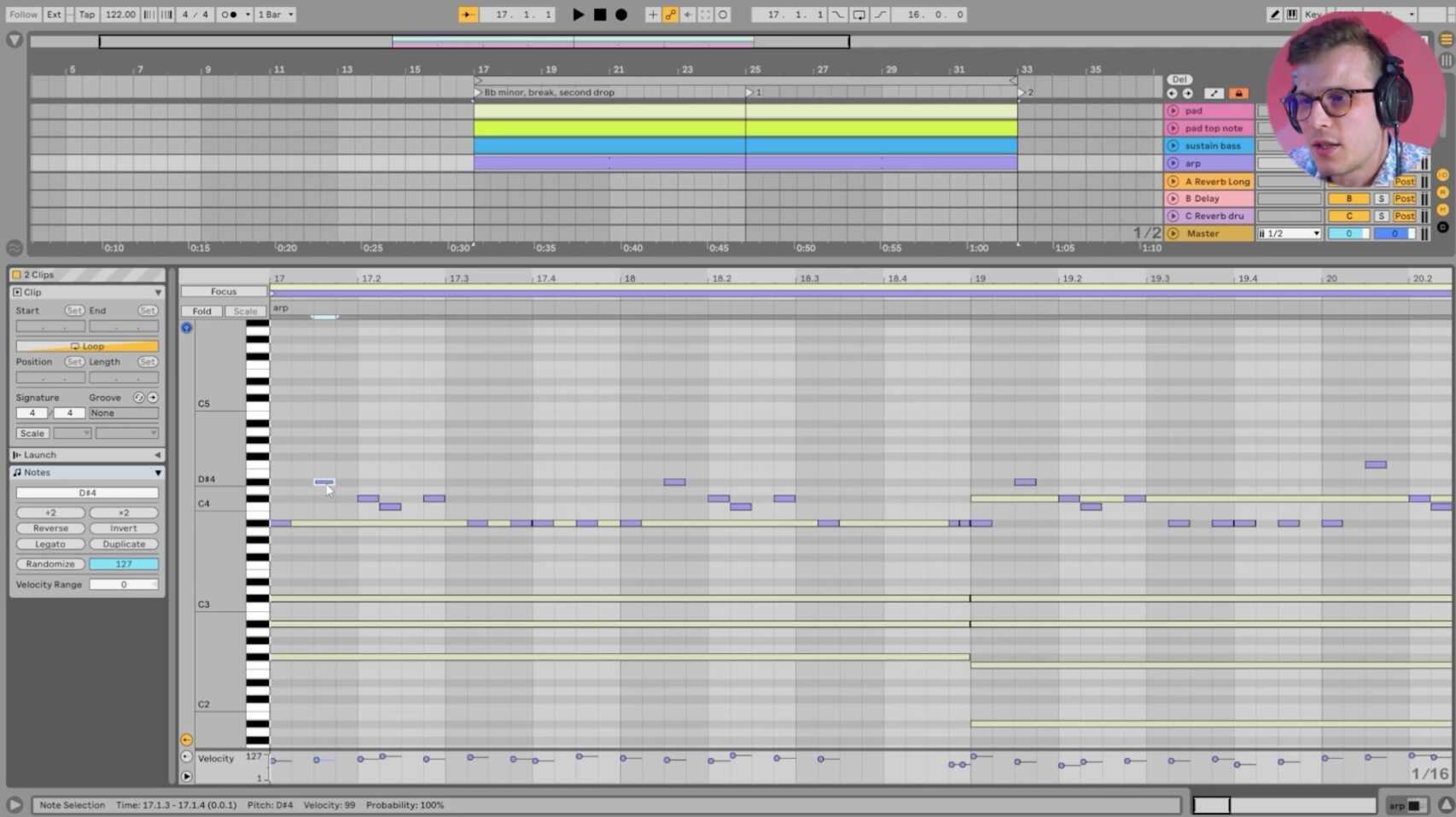The image size is (1456, 817).
Task: Open Groove Pool hot-swap icon
Action: click(x=138, y=398)
